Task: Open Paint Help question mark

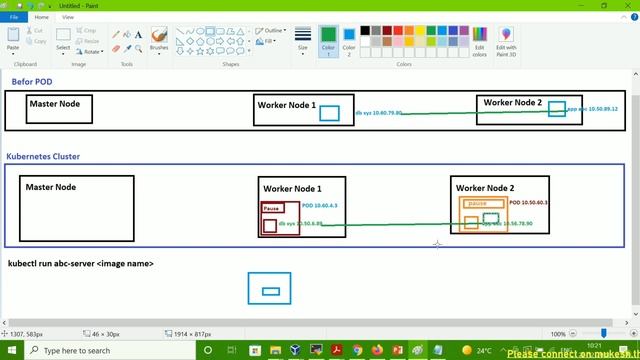Action: pos(635,17)
